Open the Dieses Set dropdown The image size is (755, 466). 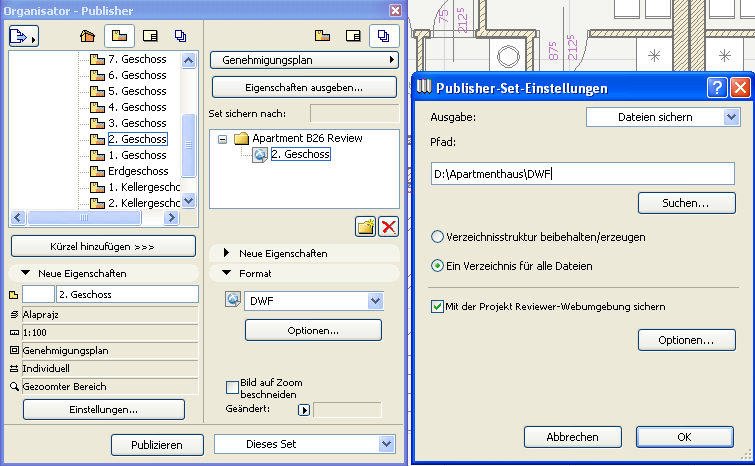point(305,444)
